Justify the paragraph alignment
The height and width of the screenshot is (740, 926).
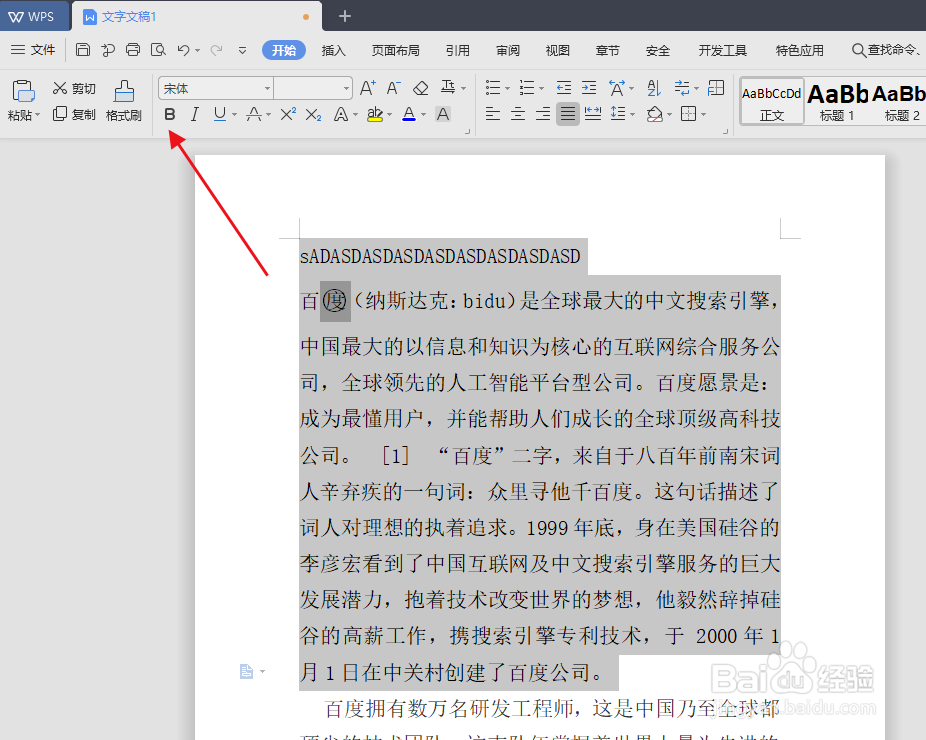coord(568,113)
